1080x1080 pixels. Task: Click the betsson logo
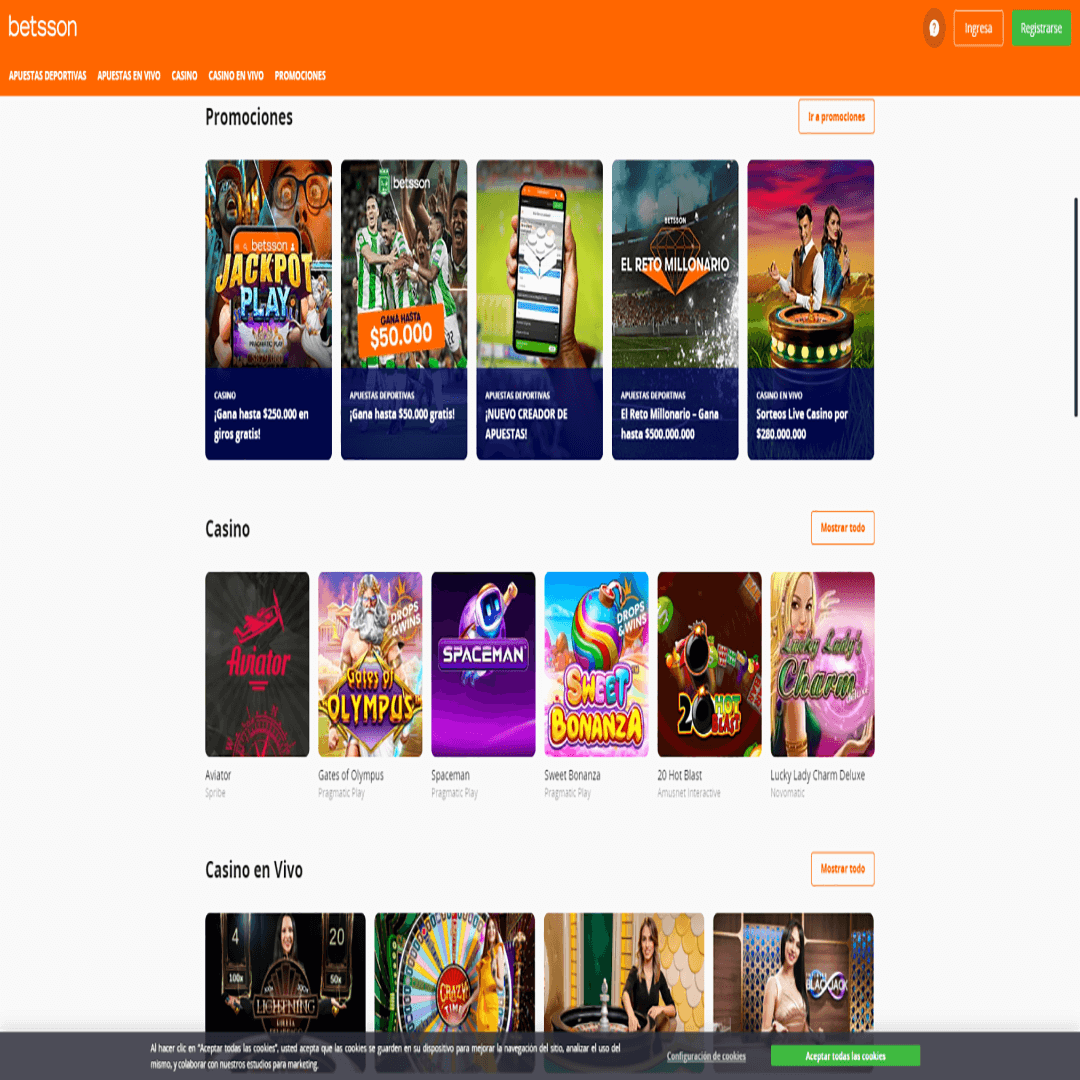(x=43, y=27)
